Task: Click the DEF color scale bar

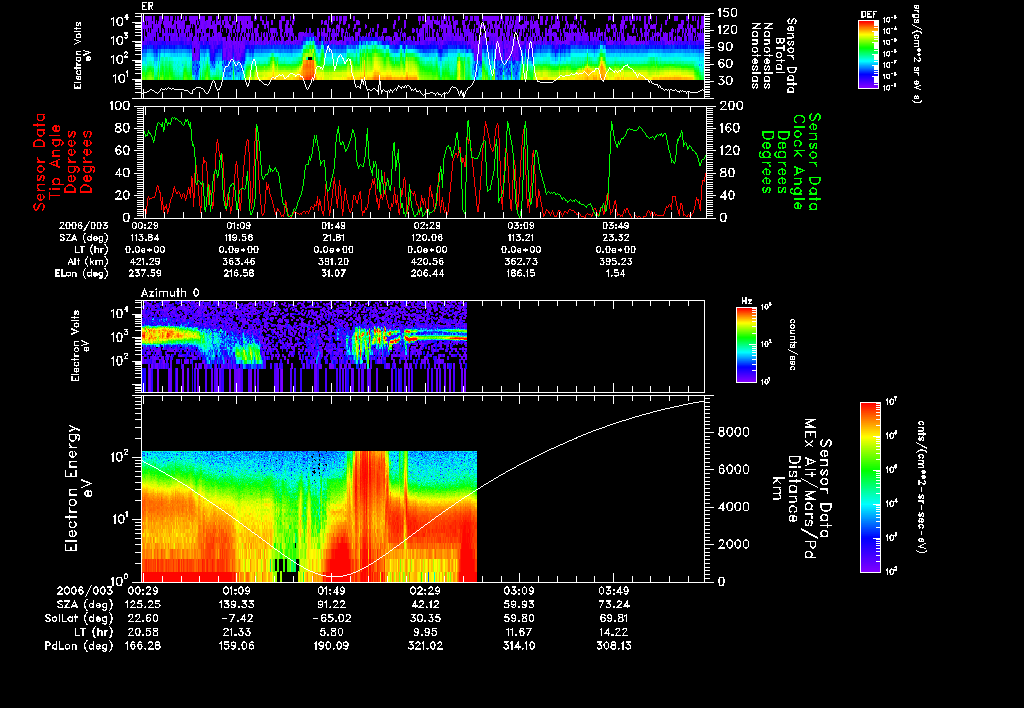Action: pos(868,54)
